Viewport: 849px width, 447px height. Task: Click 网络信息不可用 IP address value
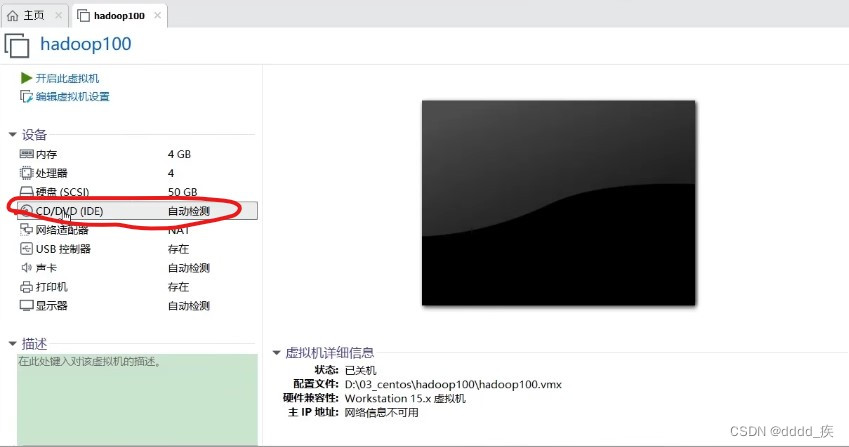382,413
